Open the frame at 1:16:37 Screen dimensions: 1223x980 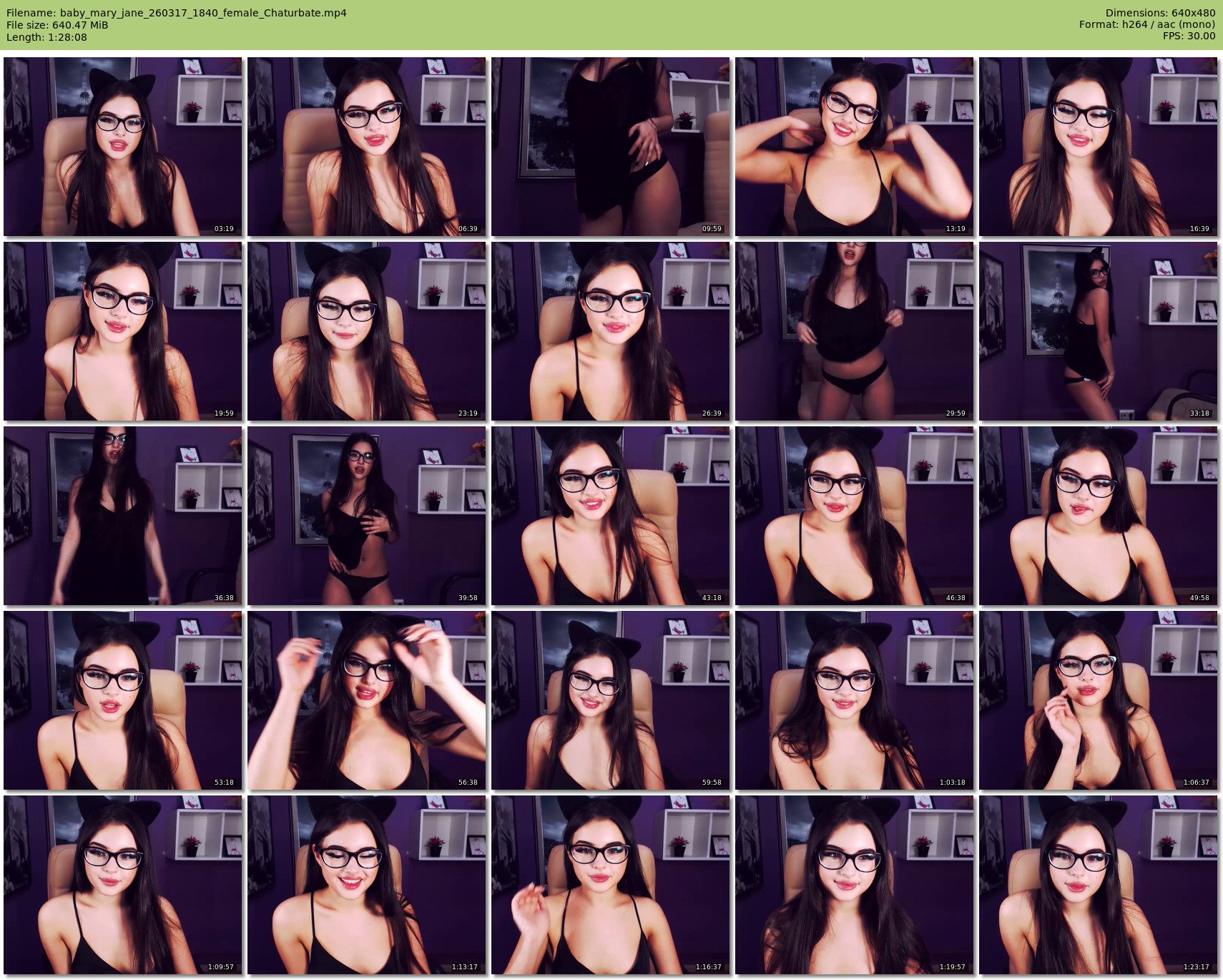610,885
